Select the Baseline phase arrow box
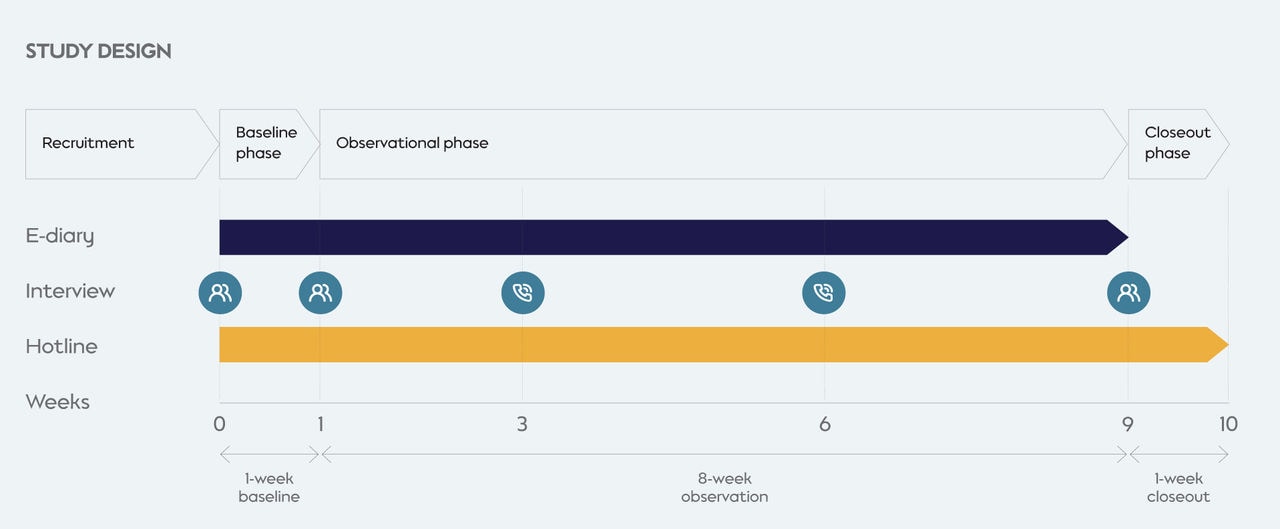1280x529 pixels. (268, 144)
